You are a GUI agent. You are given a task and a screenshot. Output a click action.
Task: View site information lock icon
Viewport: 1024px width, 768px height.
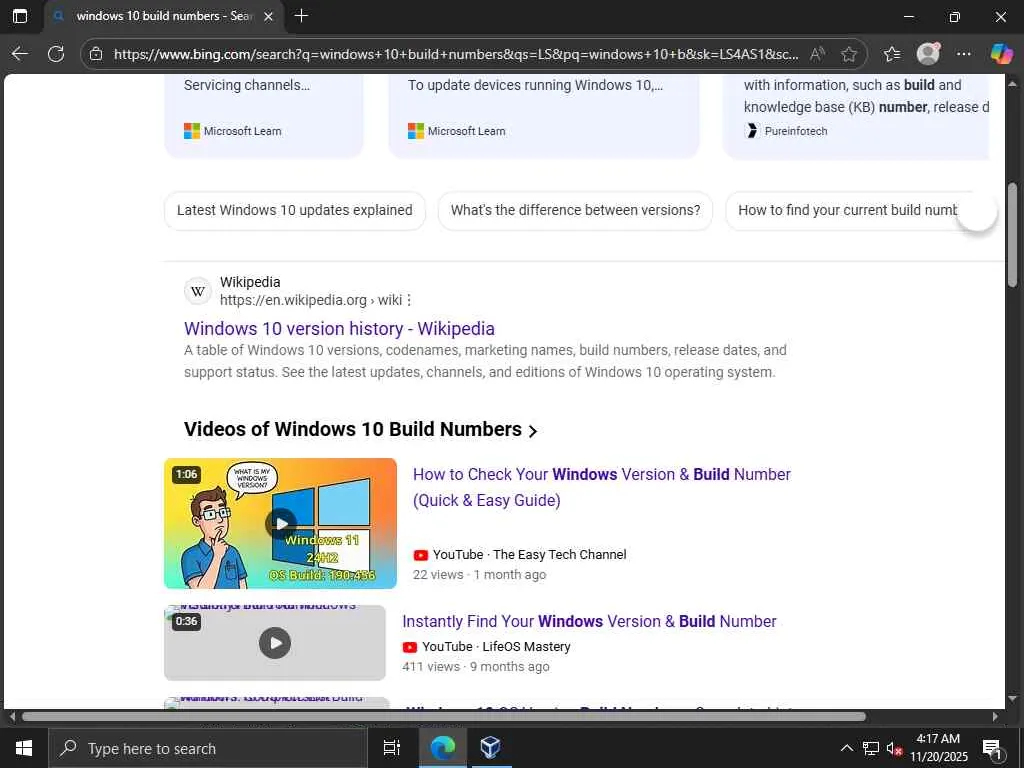(x=96, y=54)
